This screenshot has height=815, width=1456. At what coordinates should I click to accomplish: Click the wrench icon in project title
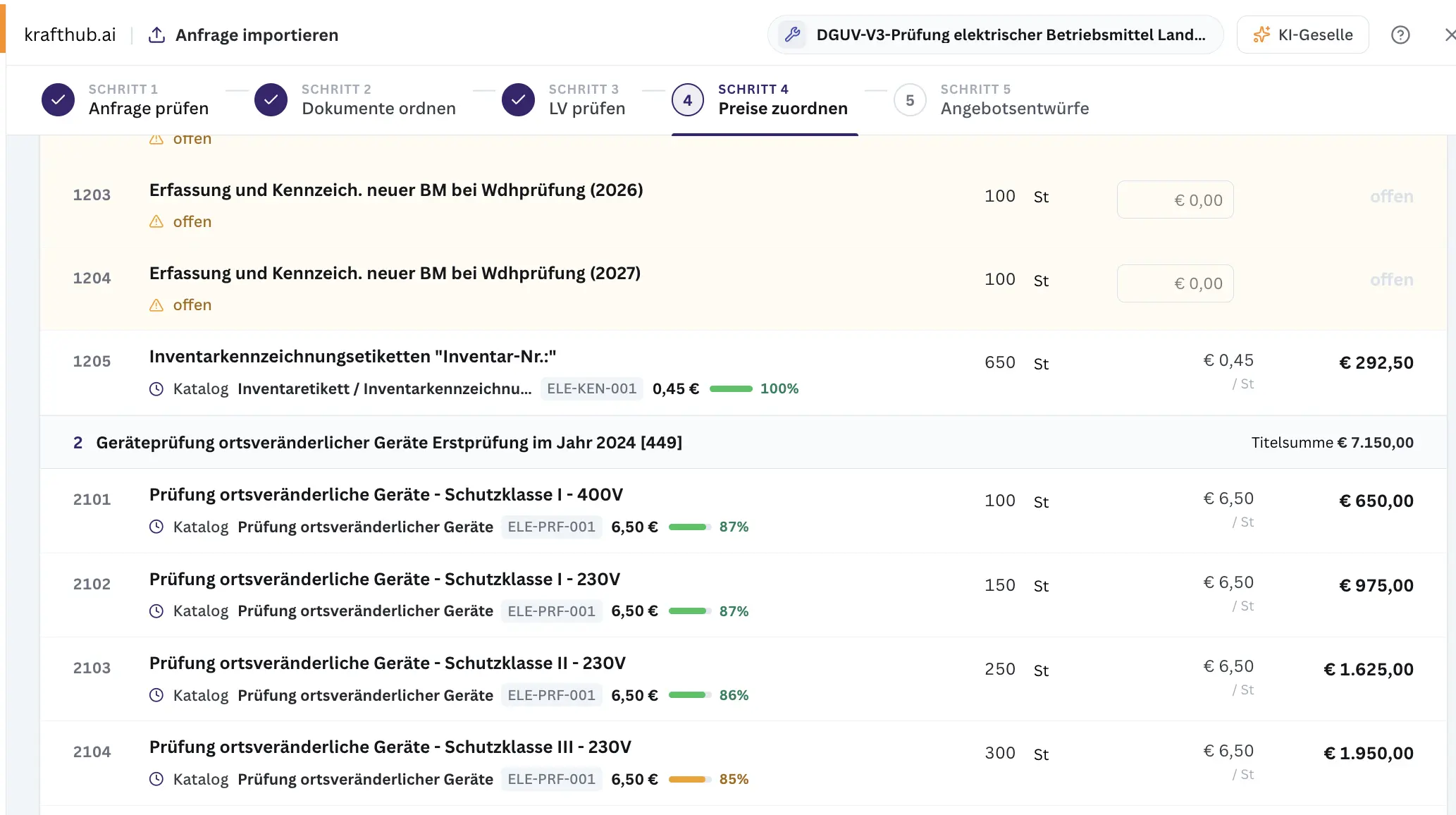792,35
